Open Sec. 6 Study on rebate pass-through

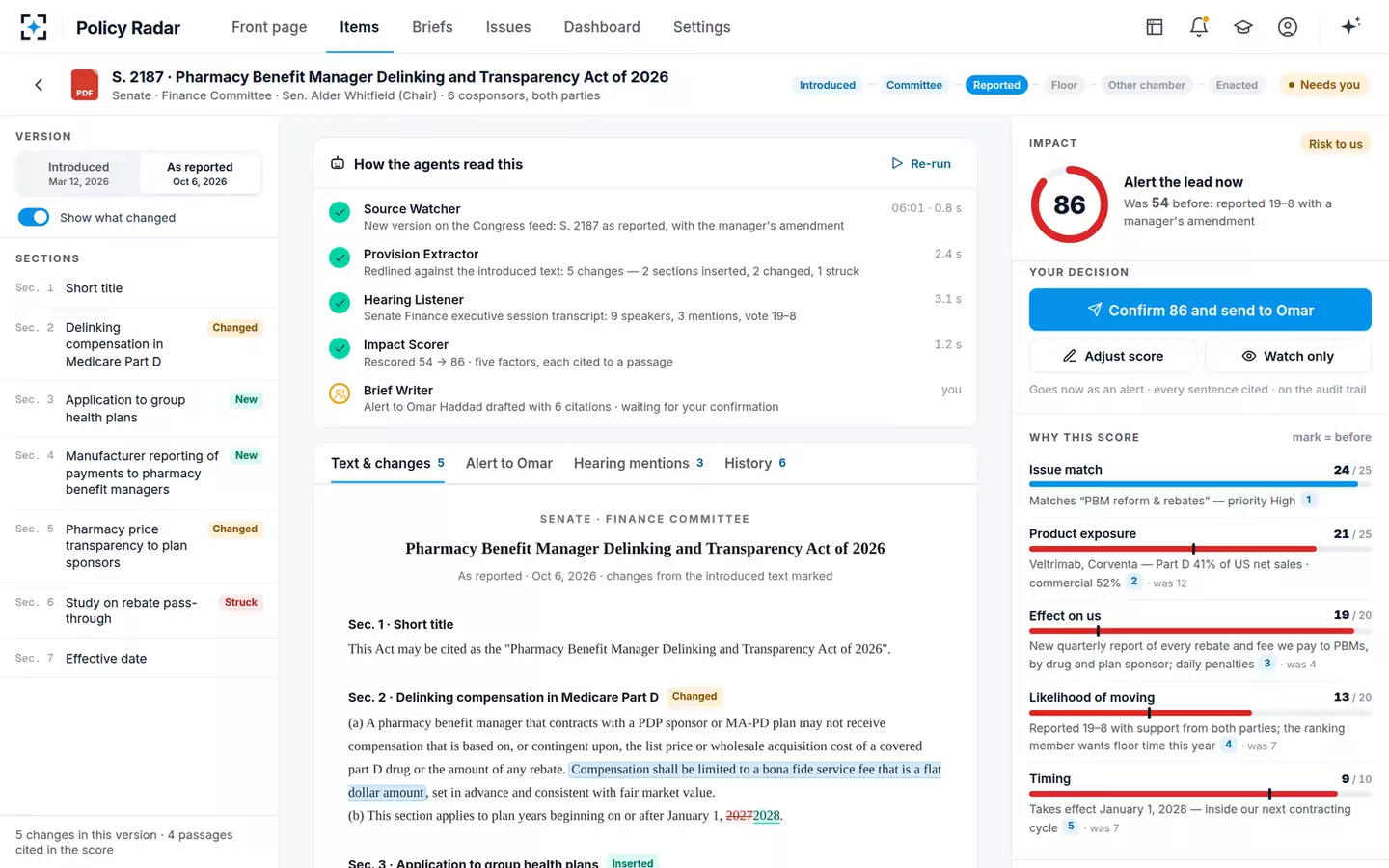(139, 610)
